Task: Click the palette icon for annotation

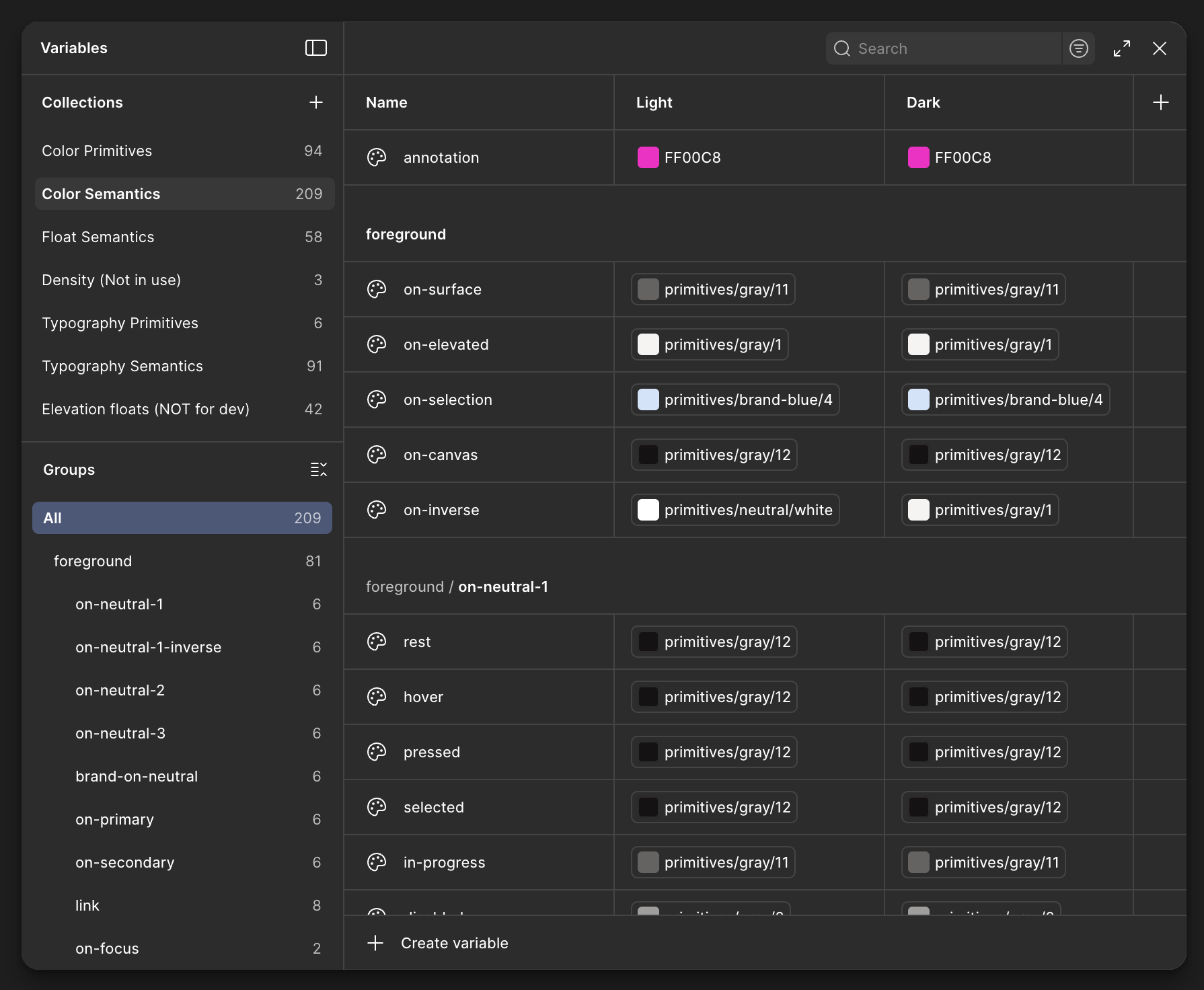Action: [x=377, y=157]
